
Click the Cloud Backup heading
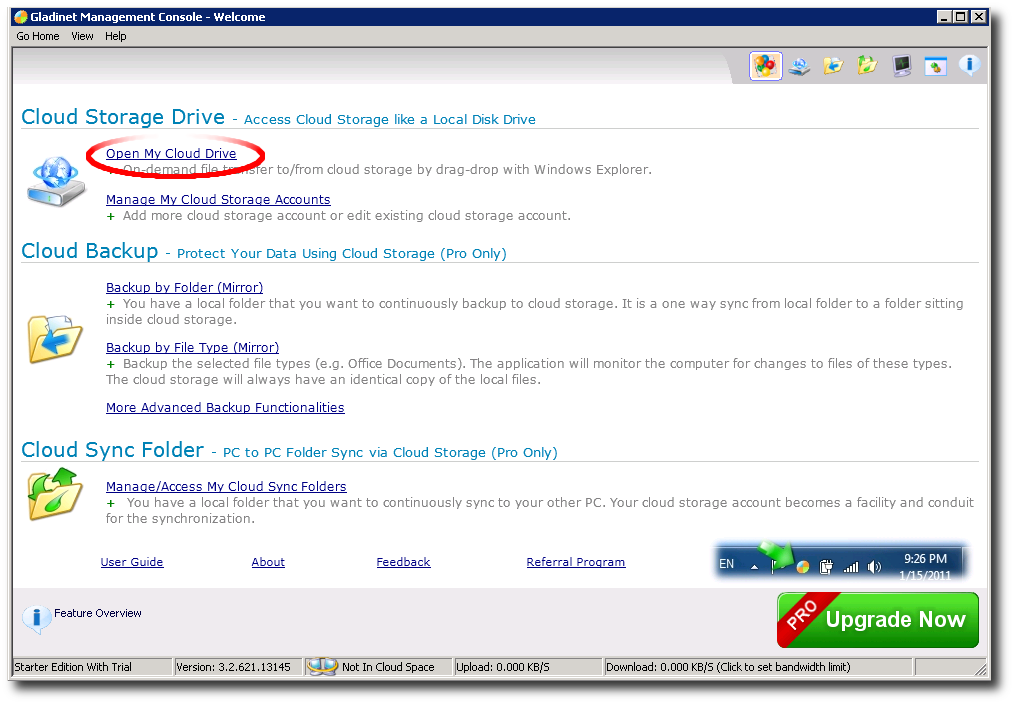tap(90, 251)
